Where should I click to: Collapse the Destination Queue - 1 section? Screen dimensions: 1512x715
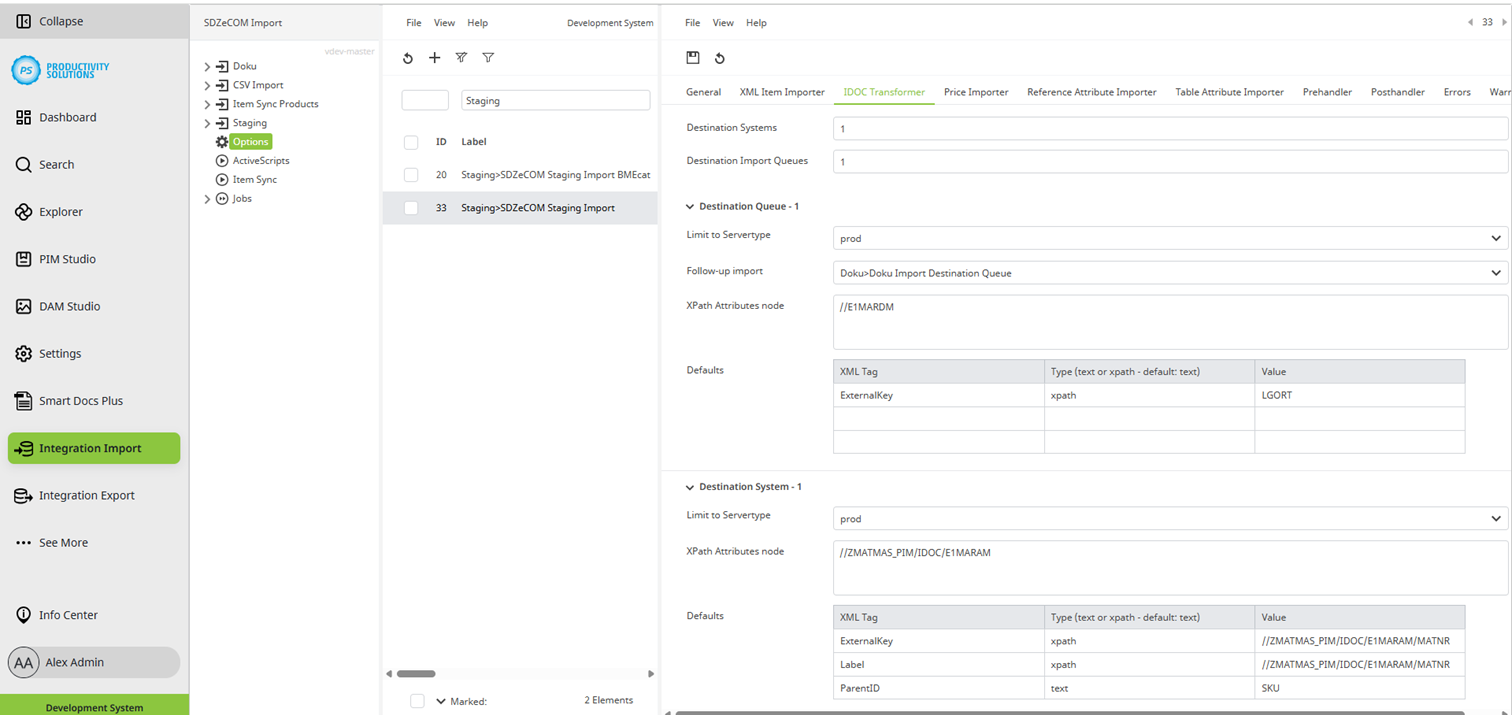pos(688,206)
